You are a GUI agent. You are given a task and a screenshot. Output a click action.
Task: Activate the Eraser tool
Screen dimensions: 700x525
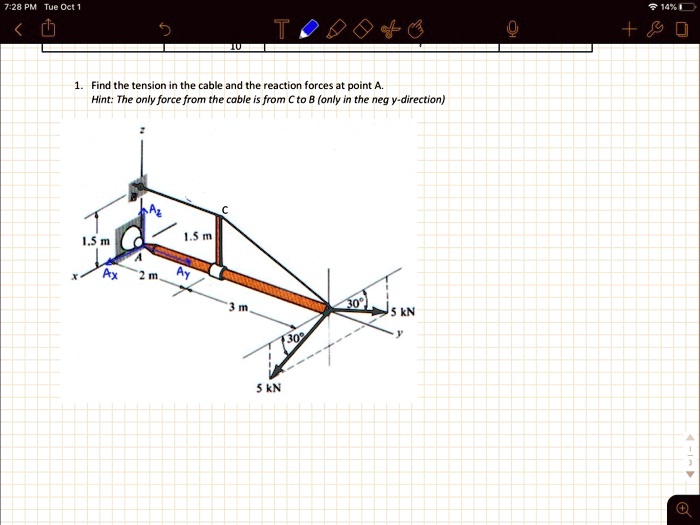coord(362,29)
